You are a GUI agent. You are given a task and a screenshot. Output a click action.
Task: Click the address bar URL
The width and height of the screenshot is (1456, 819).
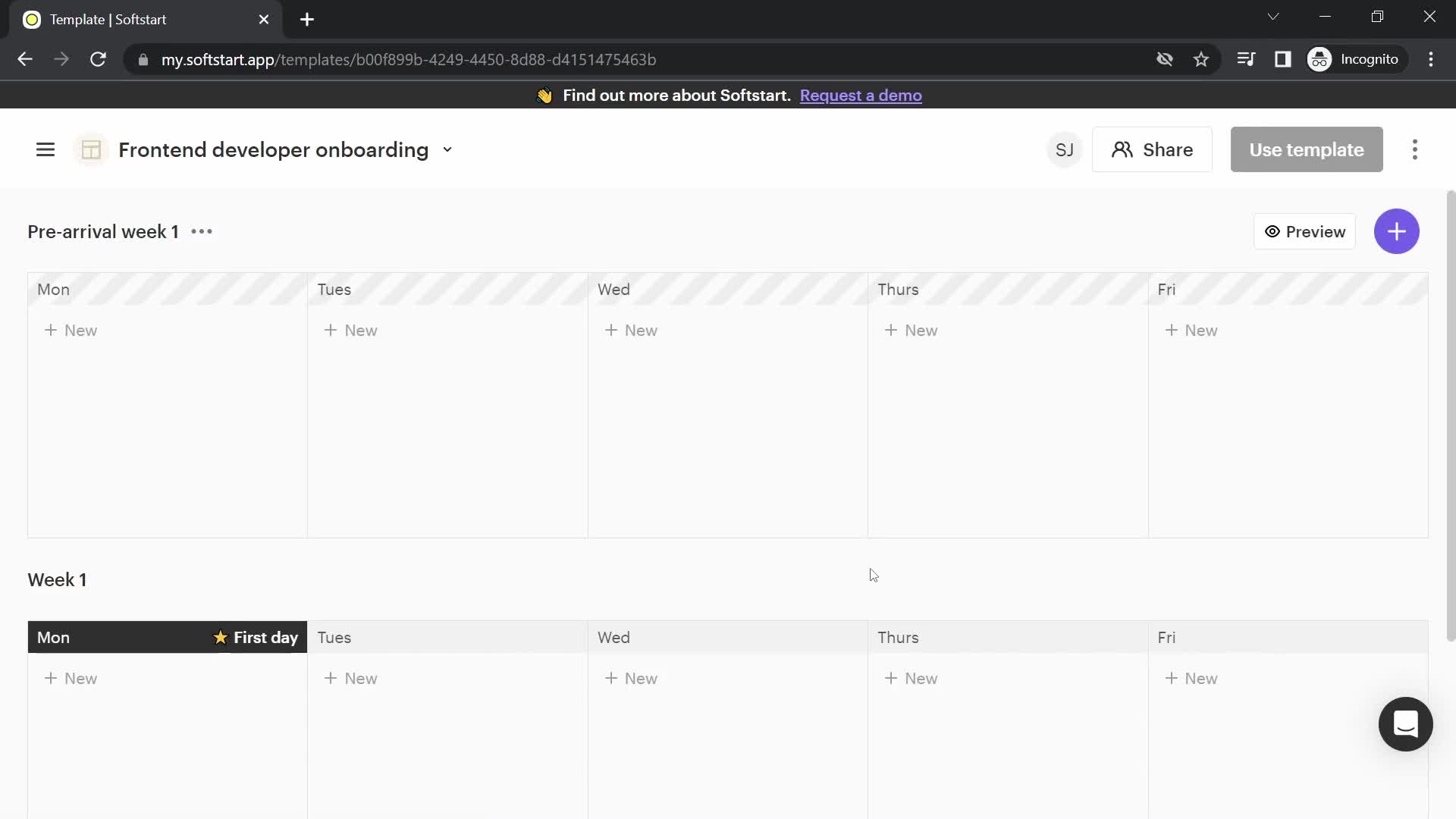[408, 59]
